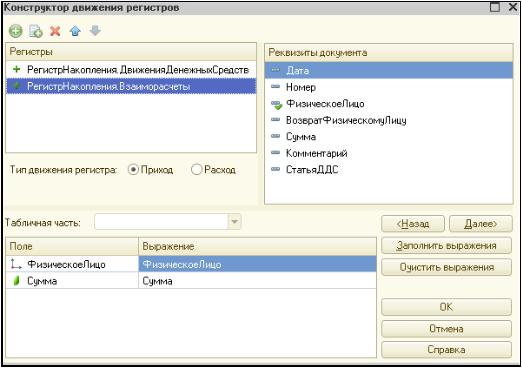Select the Сумма document attribute
Viewport: 522px width, 368px height.
coord(389,137)
